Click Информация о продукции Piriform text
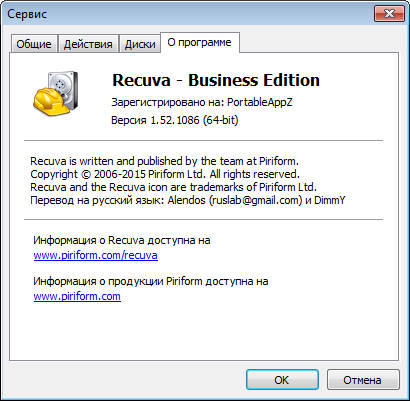The height and width of the screenshot is (401, 410). click(151, 281)
